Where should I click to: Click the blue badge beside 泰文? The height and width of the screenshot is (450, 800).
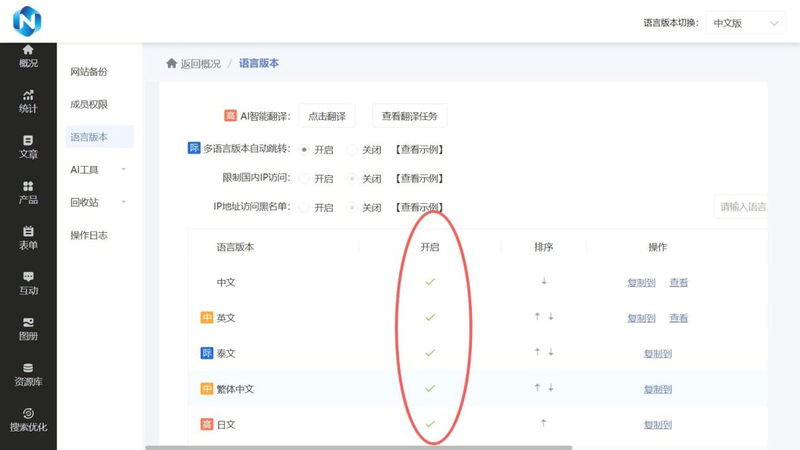[207, 353]
